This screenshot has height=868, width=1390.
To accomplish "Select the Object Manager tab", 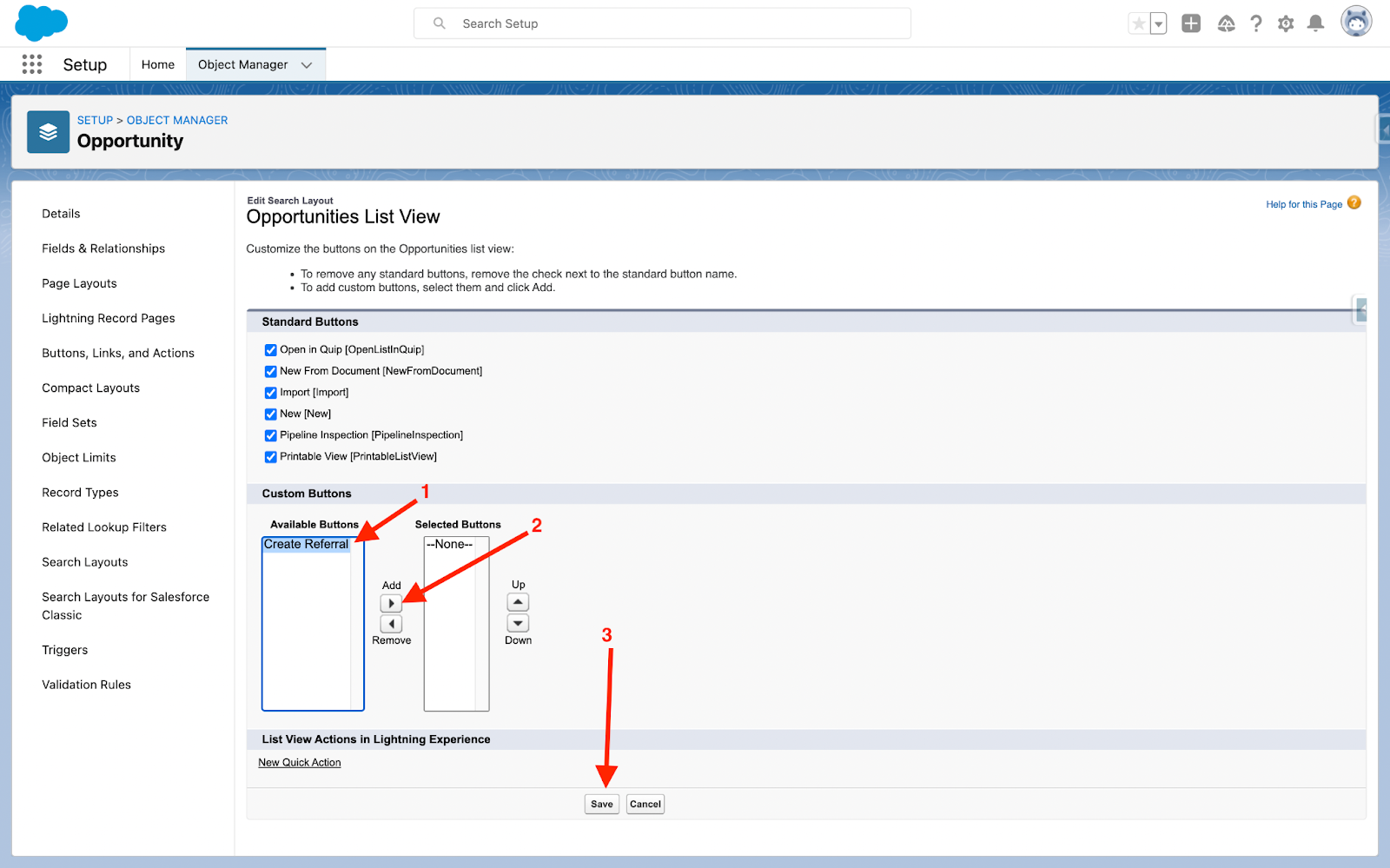I will (x=242, y=64).
